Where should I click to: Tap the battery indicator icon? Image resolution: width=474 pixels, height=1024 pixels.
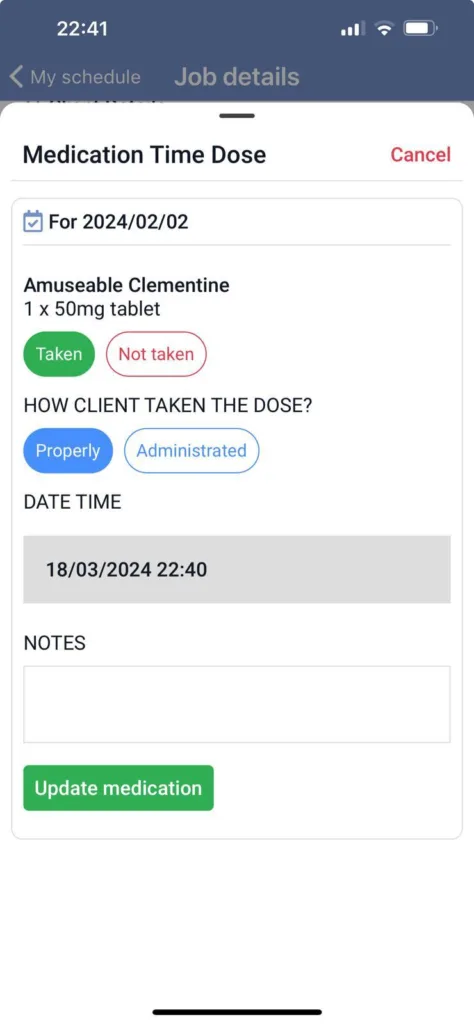tap(422, 29)
